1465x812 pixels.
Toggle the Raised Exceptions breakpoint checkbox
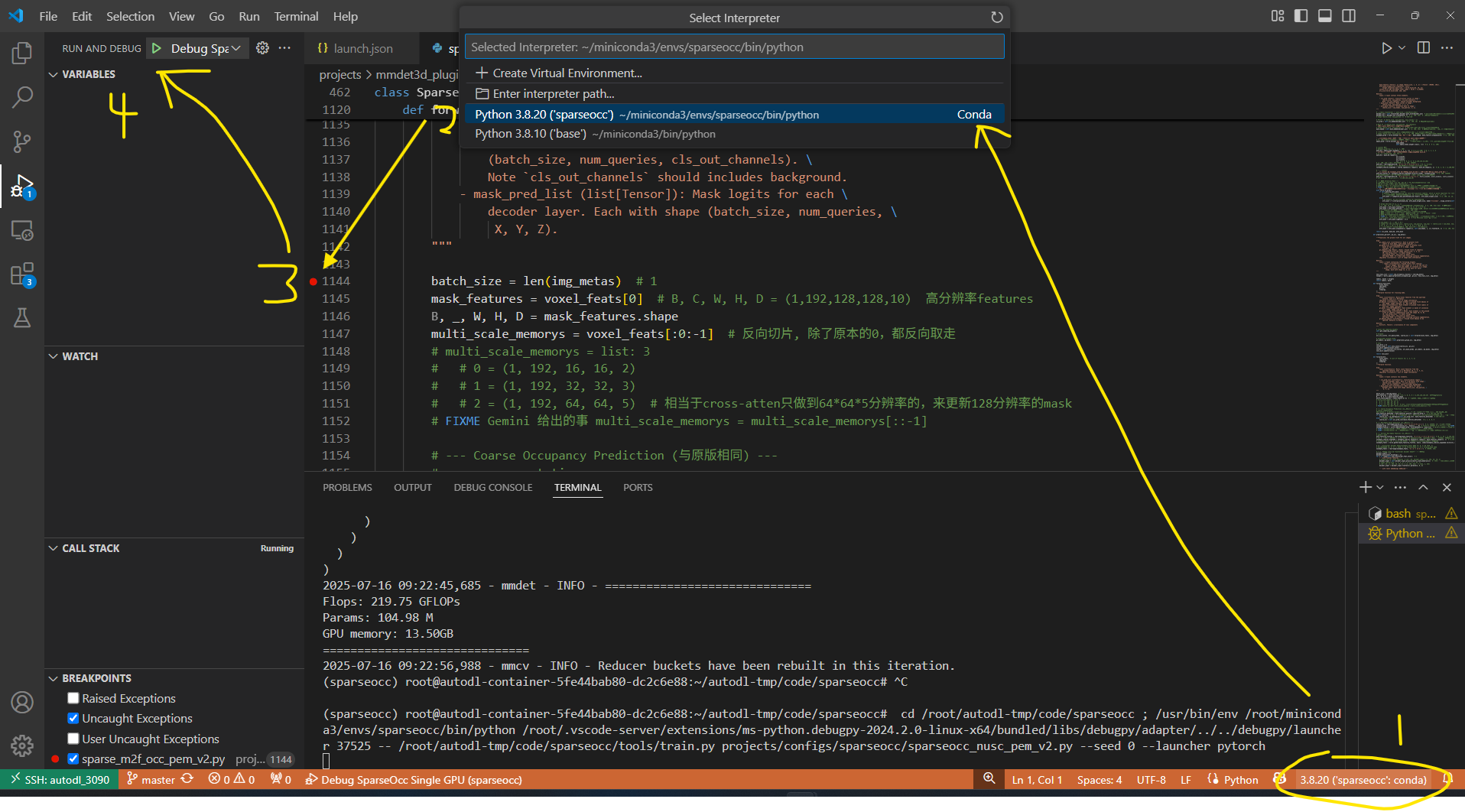point(73,698)
